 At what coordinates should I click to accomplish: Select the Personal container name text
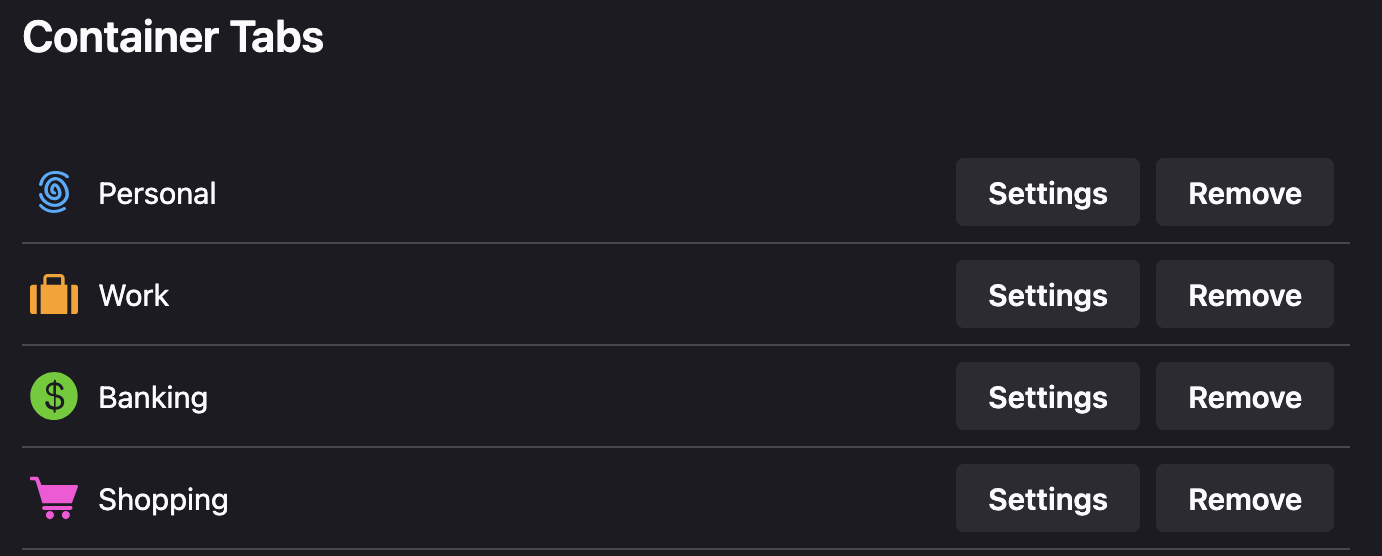157,193
